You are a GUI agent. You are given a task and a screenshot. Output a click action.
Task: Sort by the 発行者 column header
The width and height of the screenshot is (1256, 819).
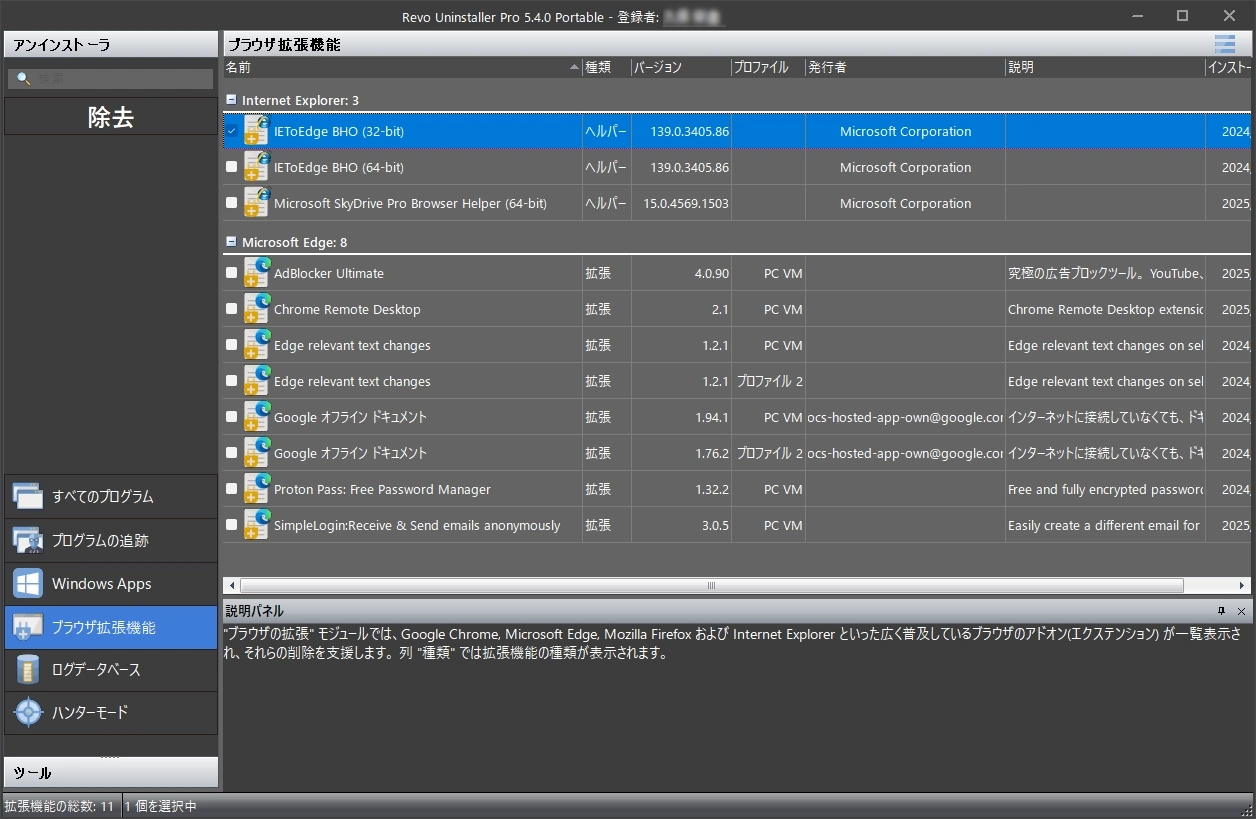(x=905, y=67)
